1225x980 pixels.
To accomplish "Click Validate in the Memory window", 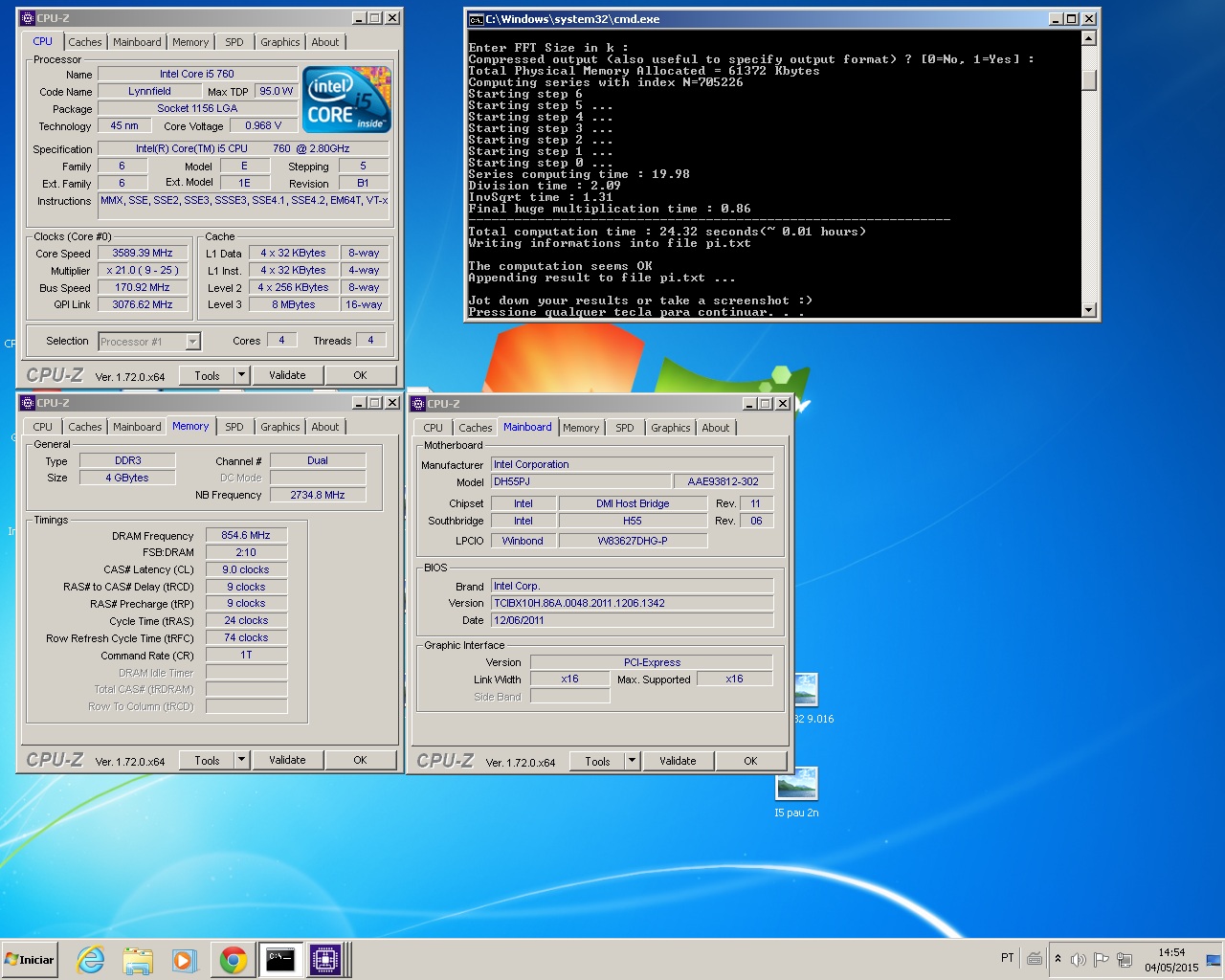I will click(x=287, y=760).
